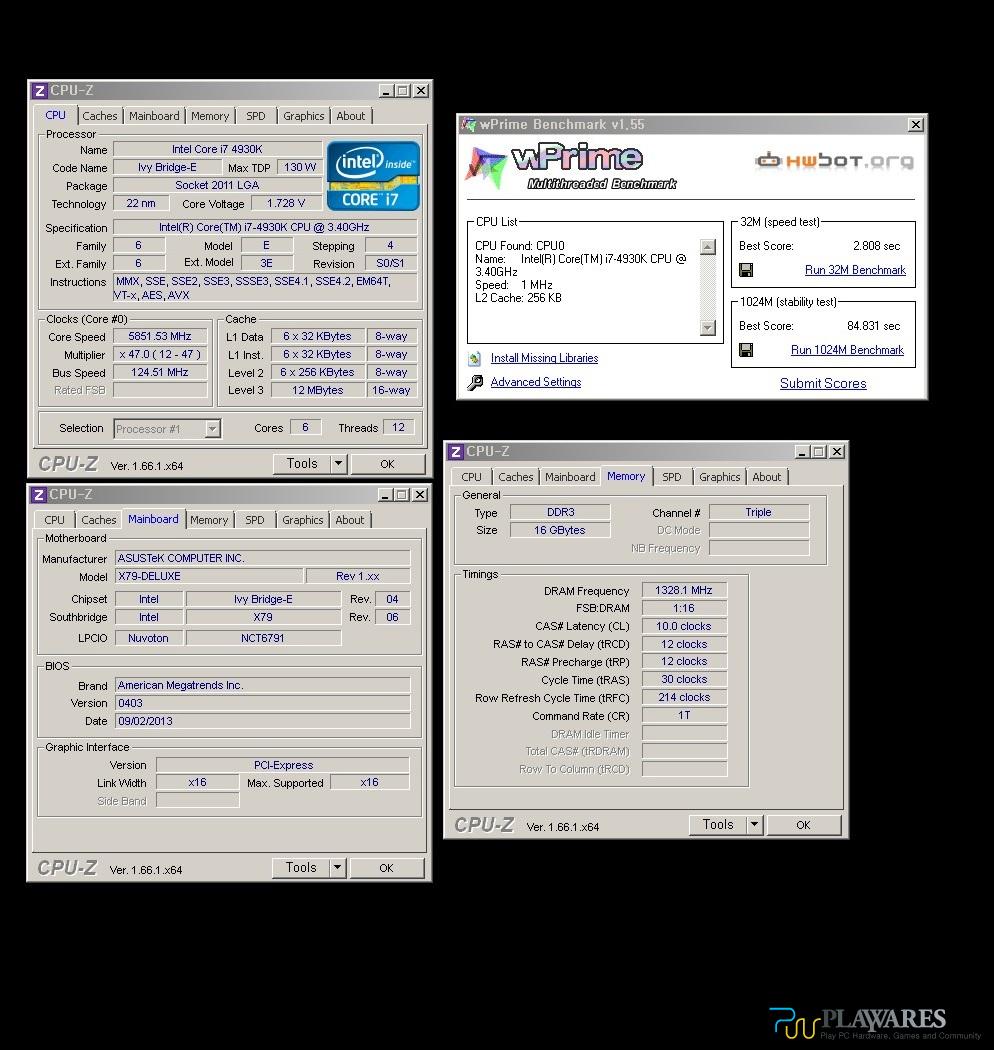Click the CPU-Z Z icon in CPU window title

(40, 90)
